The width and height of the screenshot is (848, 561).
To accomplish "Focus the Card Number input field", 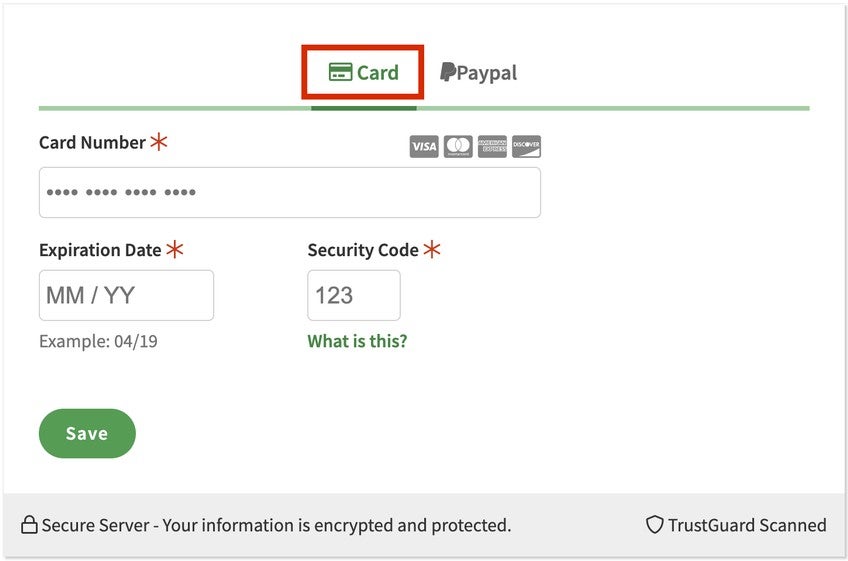I will [x=289, y=192].
